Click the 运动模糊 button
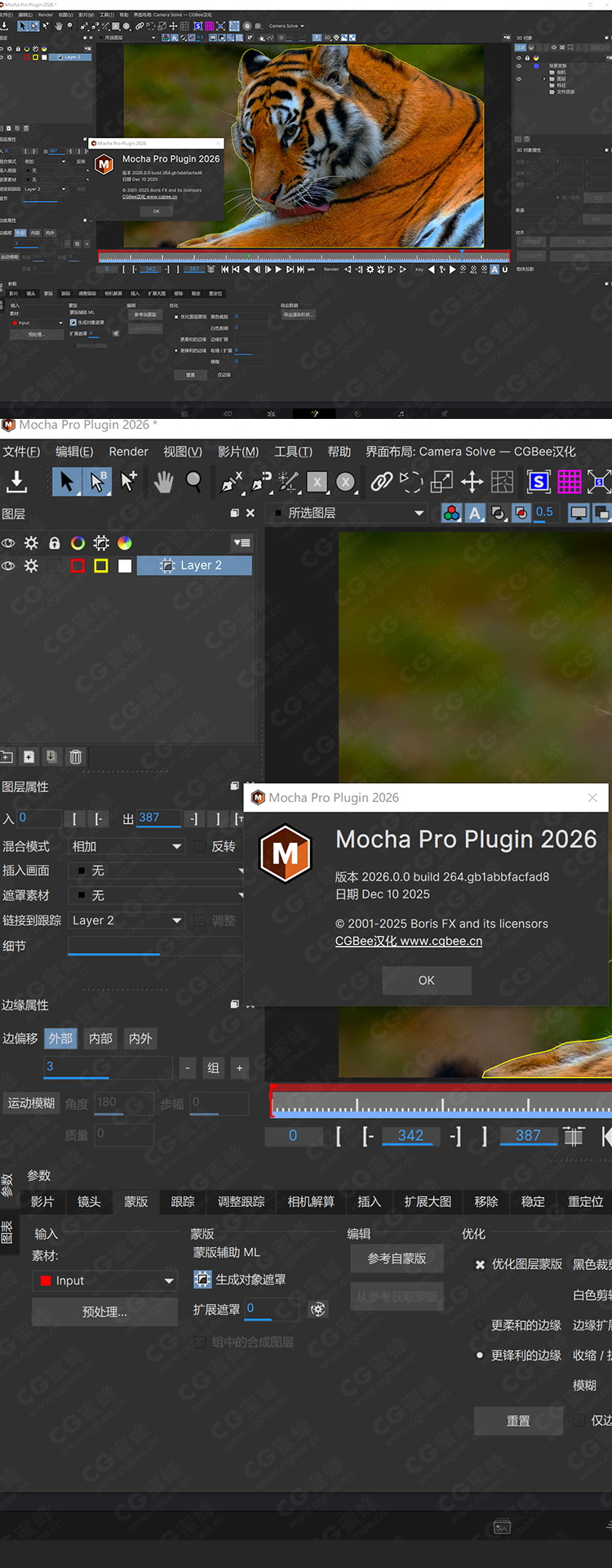 [x=31, y=1103]
